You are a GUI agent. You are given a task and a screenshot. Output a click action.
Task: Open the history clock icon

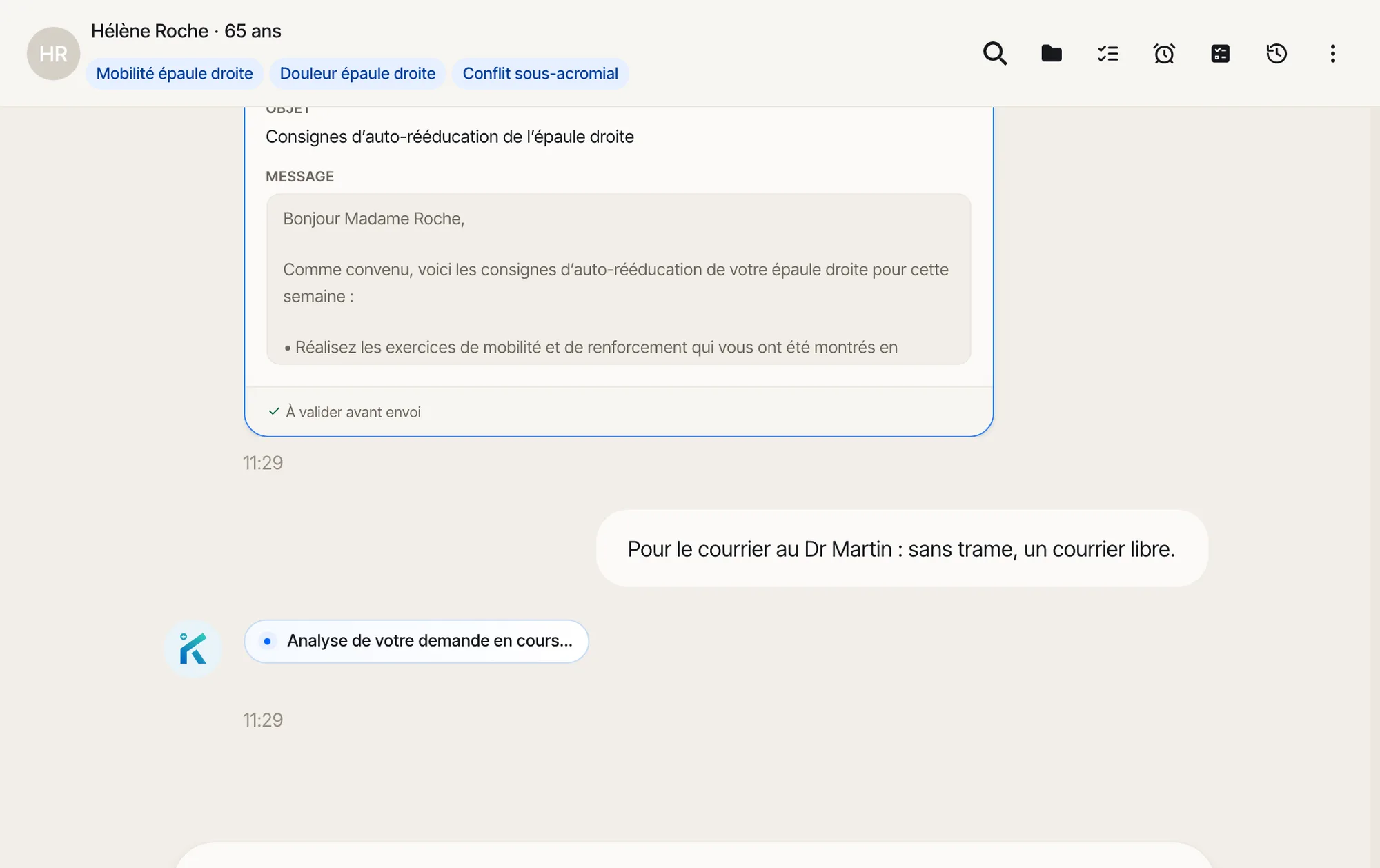[1276, 54]
